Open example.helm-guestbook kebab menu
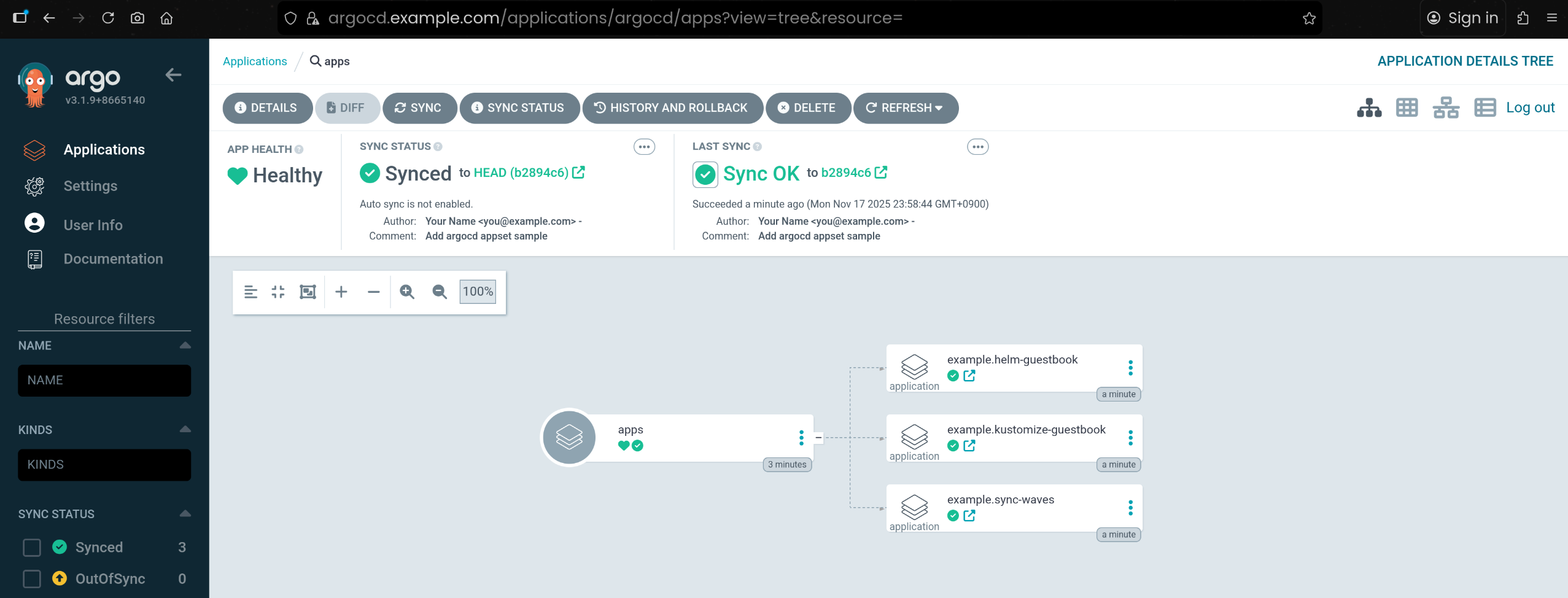 pyautogui.click(x=1130, y=368)
